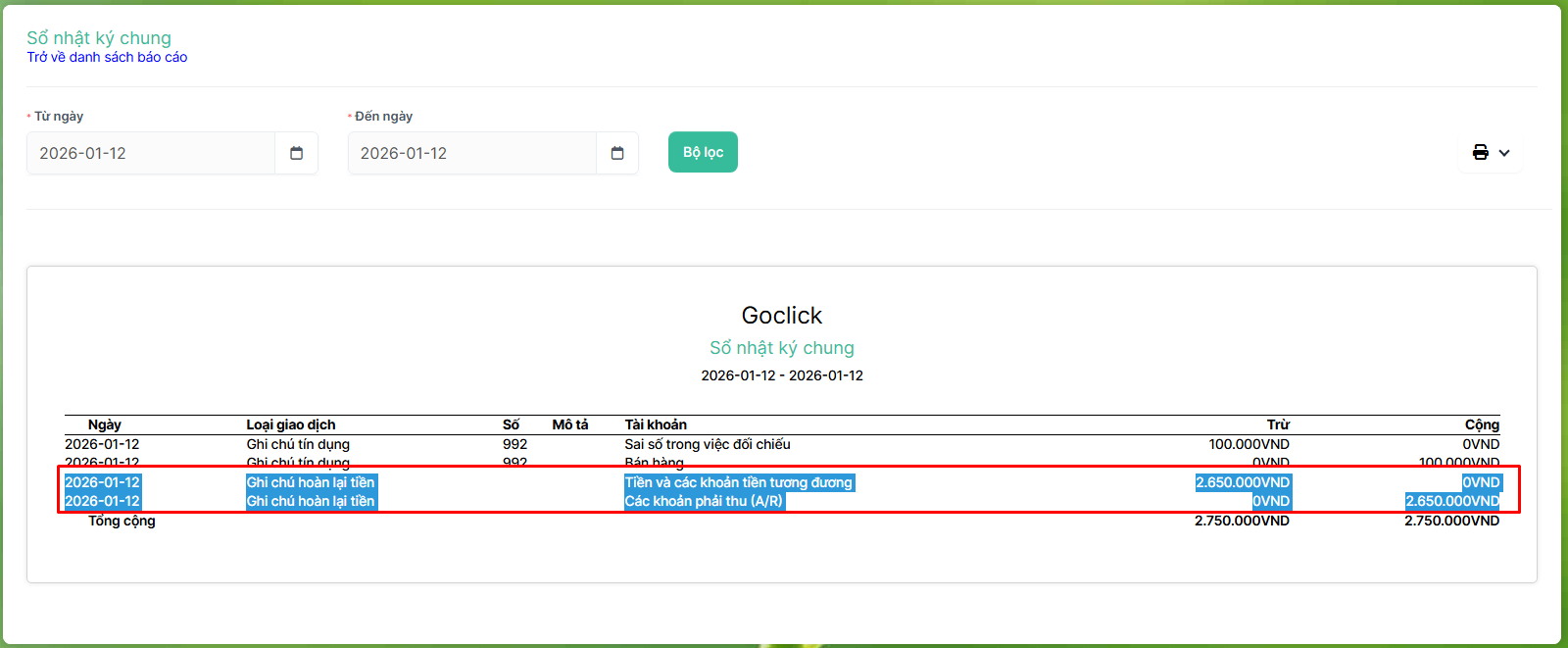Click the Số column header
1568x648 pixels.
[511, 424]
